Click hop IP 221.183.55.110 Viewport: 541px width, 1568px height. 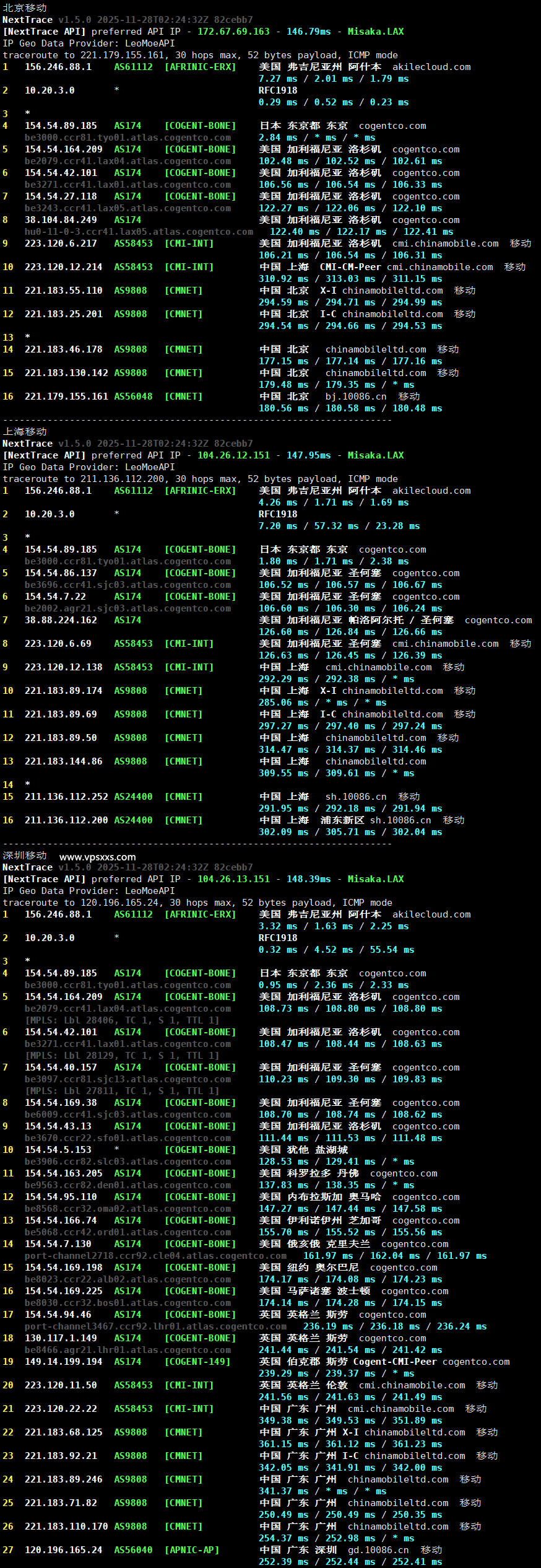point(64,291)
